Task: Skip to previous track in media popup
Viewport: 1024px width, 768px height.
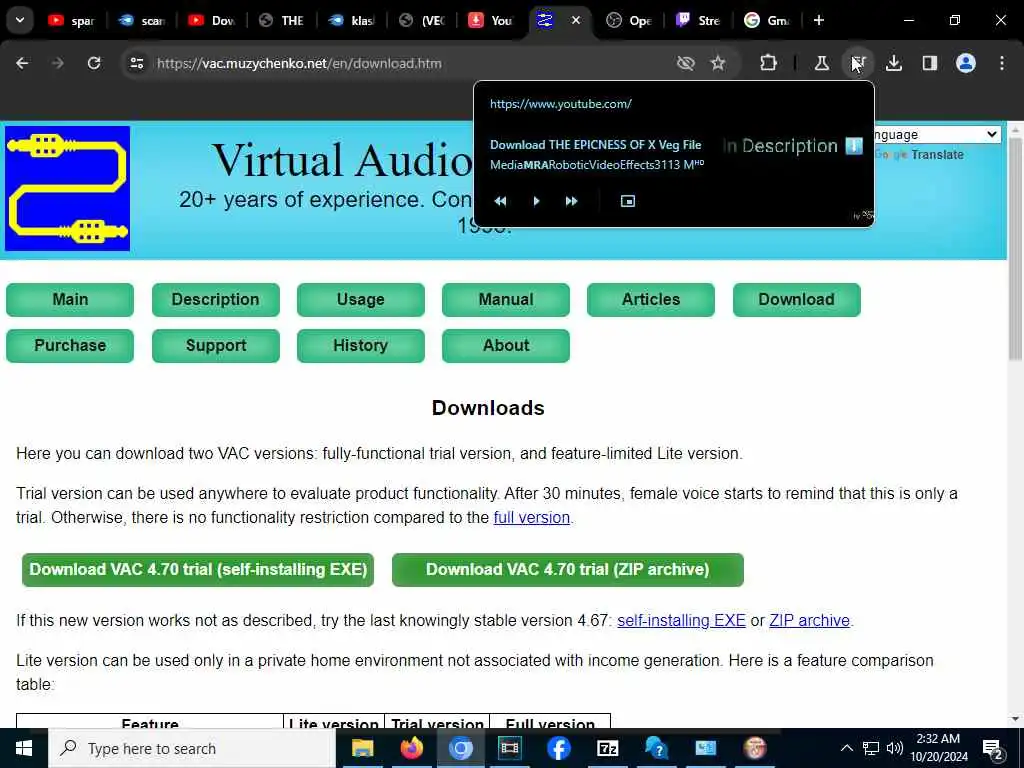Action: [500, 201]
